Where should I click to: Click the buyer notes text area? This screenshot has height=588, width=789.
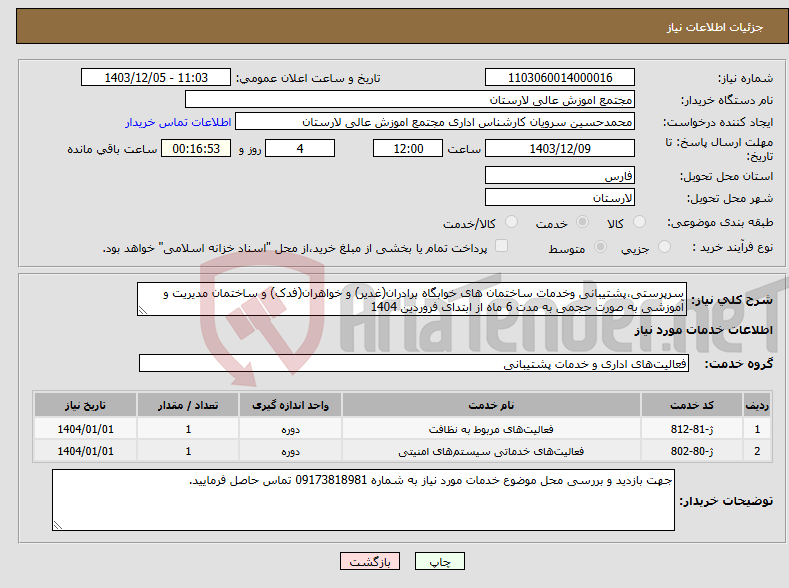pos(363,500)
